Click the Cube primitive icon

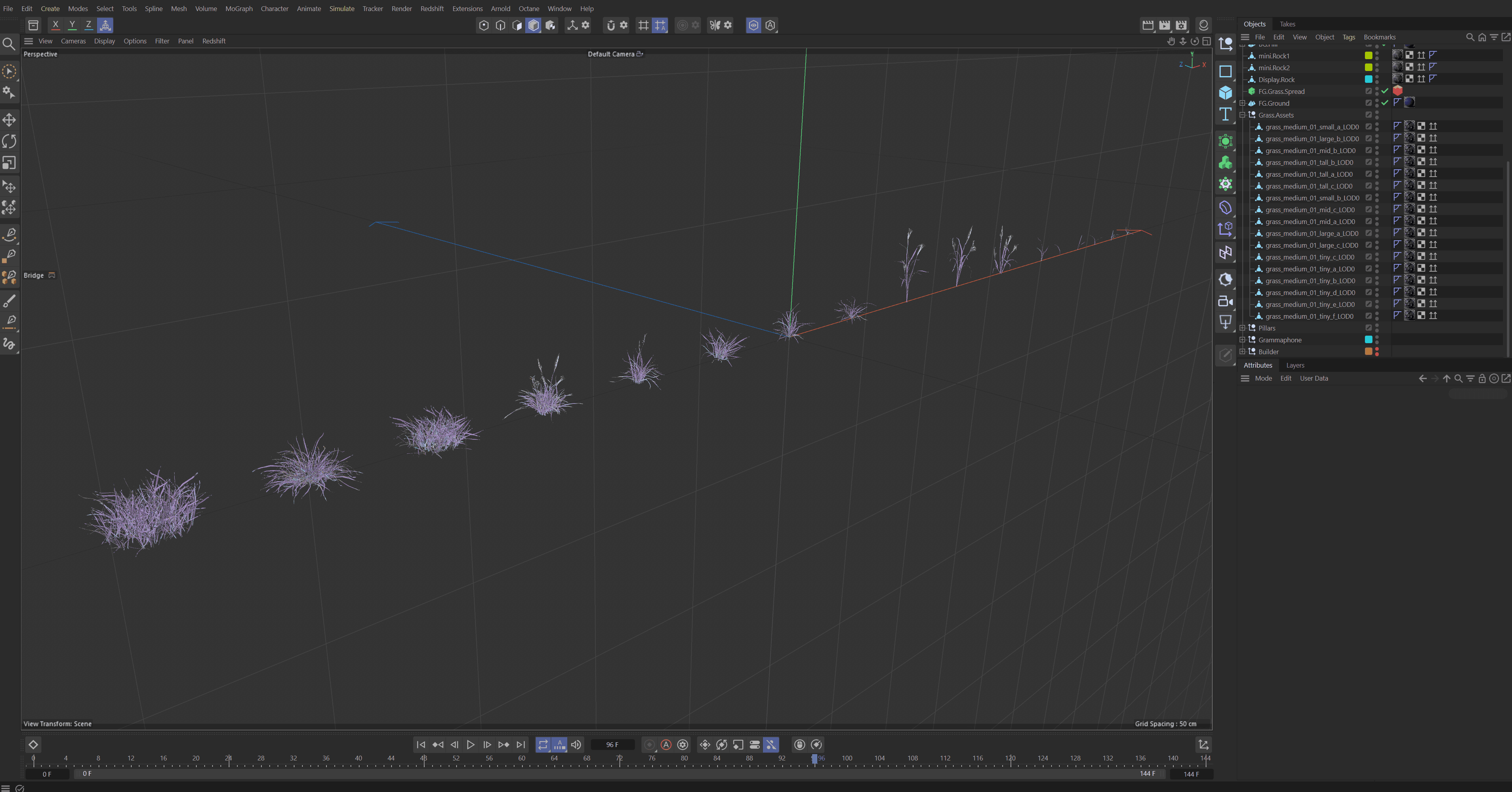[1225, 93]
